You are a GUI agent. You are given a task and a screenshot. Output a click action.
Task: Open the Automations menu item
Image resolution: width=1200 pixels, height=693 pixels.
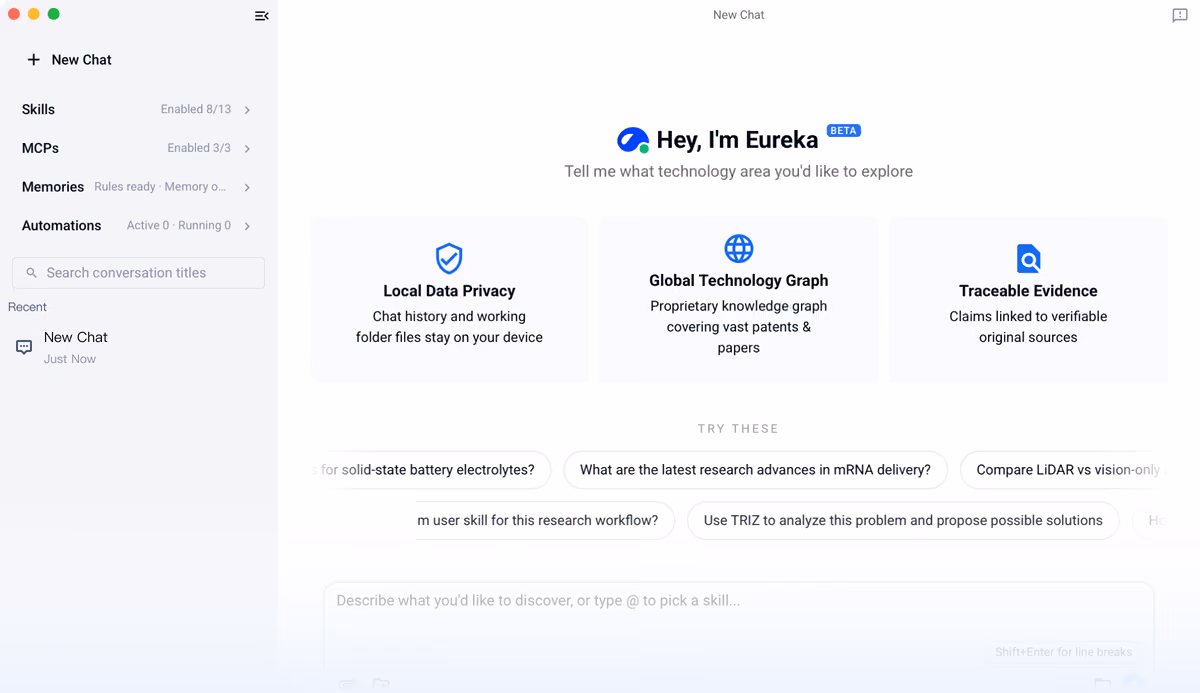(138, 226)
